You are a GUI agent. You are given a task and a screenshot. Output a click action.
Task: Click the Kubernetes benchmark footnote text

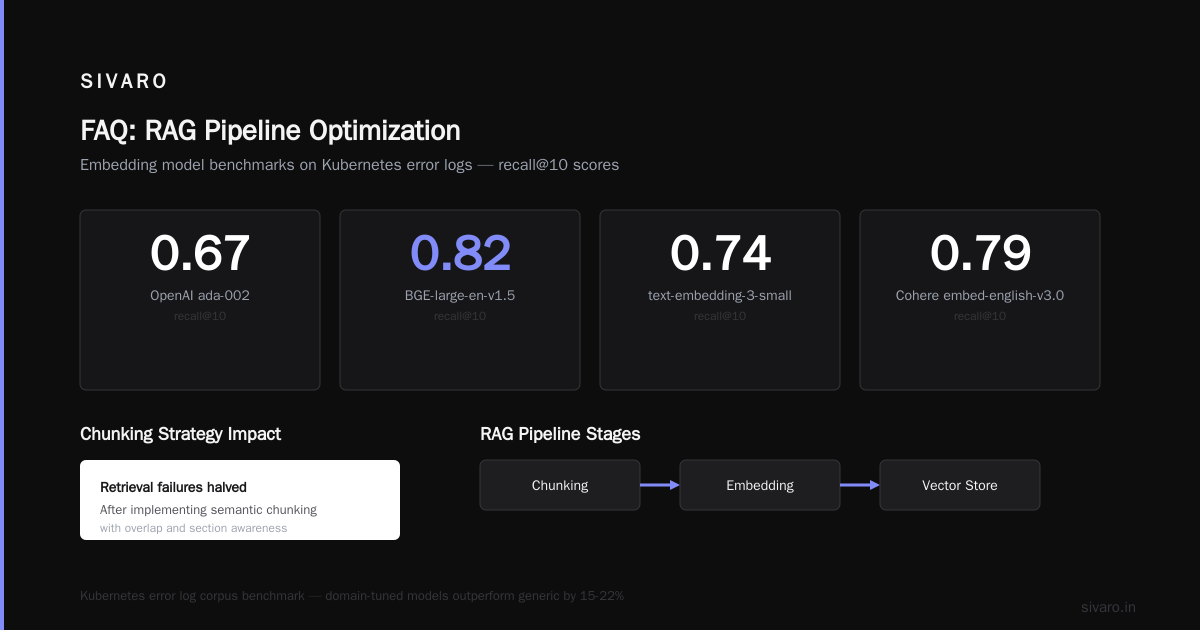click(352, 596)
